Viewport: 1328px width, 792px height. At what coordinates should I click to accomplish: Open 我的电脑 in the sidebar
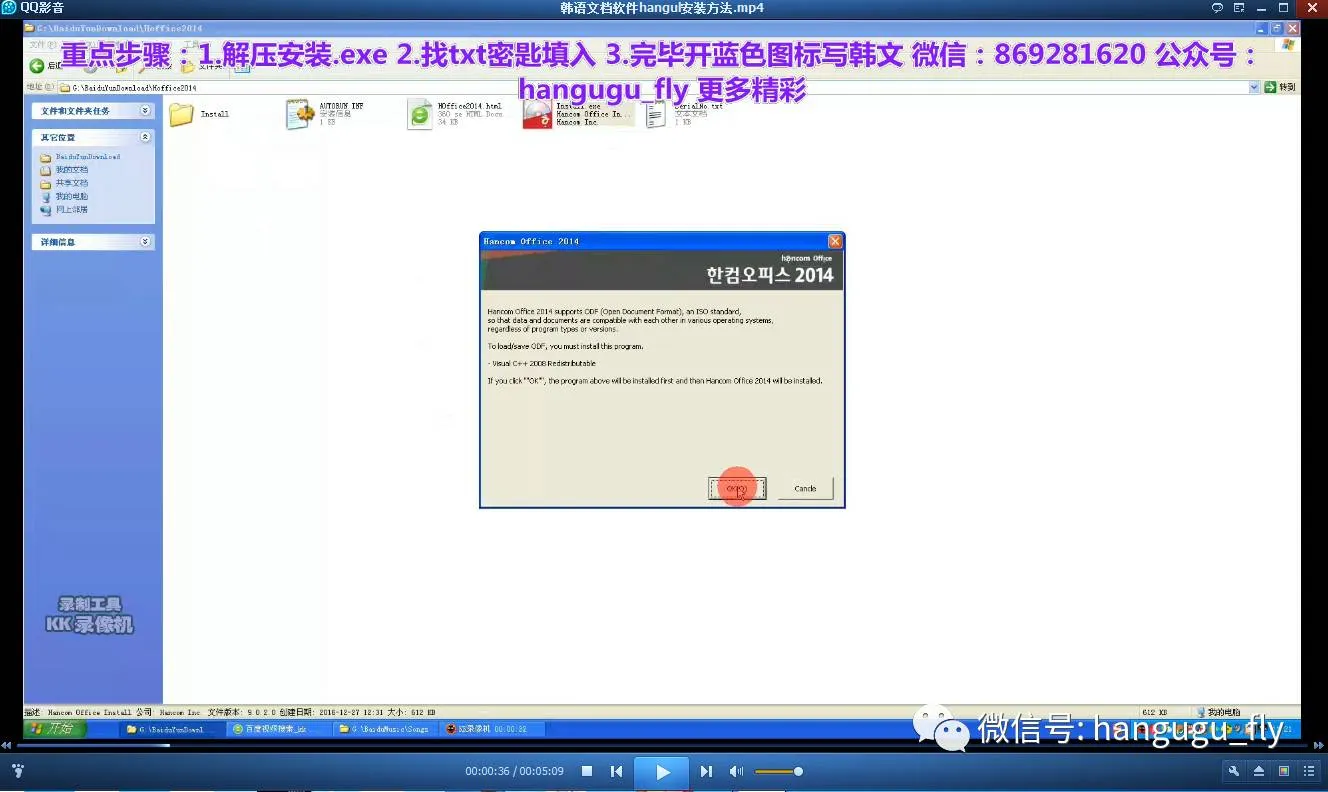pyautogui.click(x=71, y=197)
